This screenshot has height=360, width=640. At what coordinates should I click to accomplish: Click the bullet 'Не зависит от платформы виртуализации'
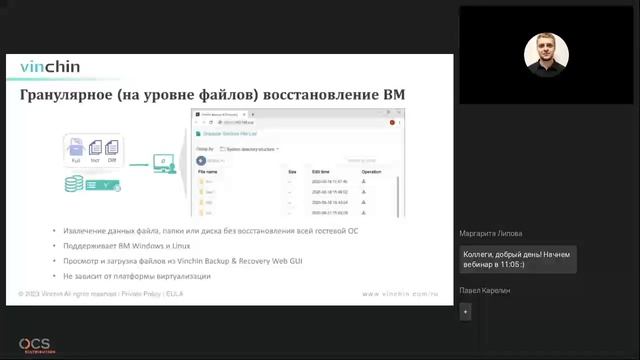[137, 276]
